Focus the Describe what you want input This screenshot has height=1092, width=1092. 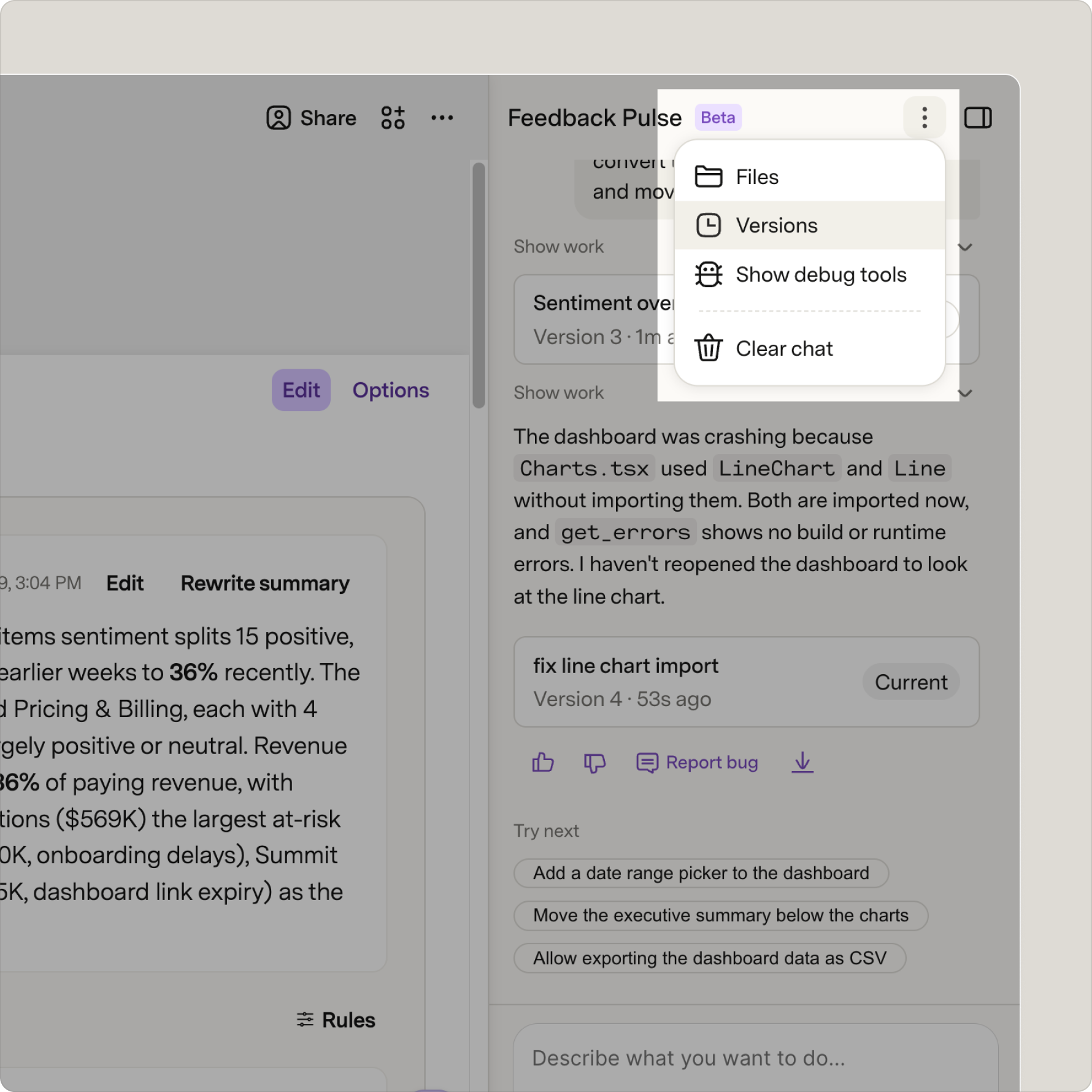(755, 1058)
